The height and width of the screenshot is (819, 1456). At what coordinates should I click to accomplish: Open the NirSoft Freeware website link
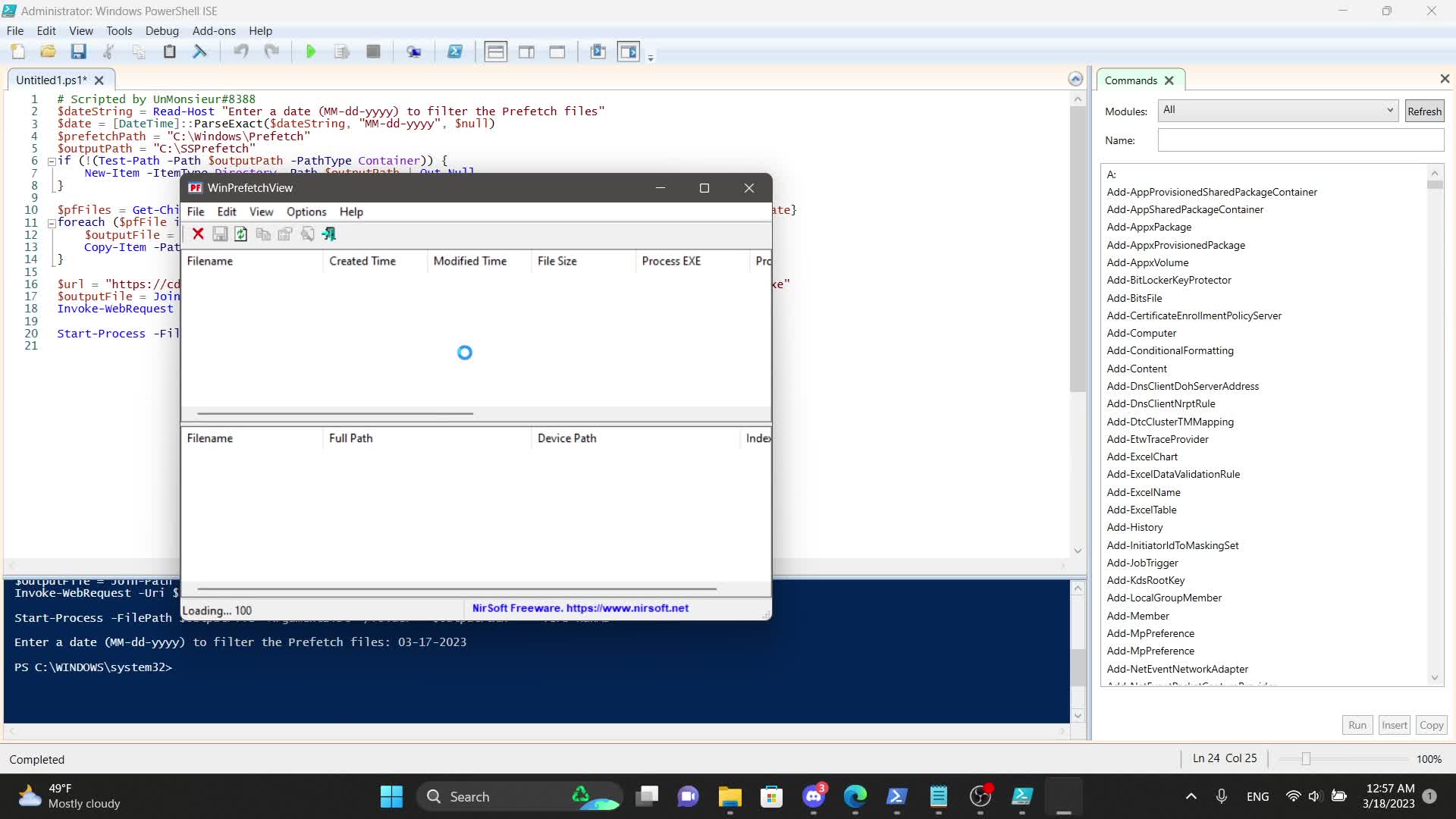(x=580, y=608)
